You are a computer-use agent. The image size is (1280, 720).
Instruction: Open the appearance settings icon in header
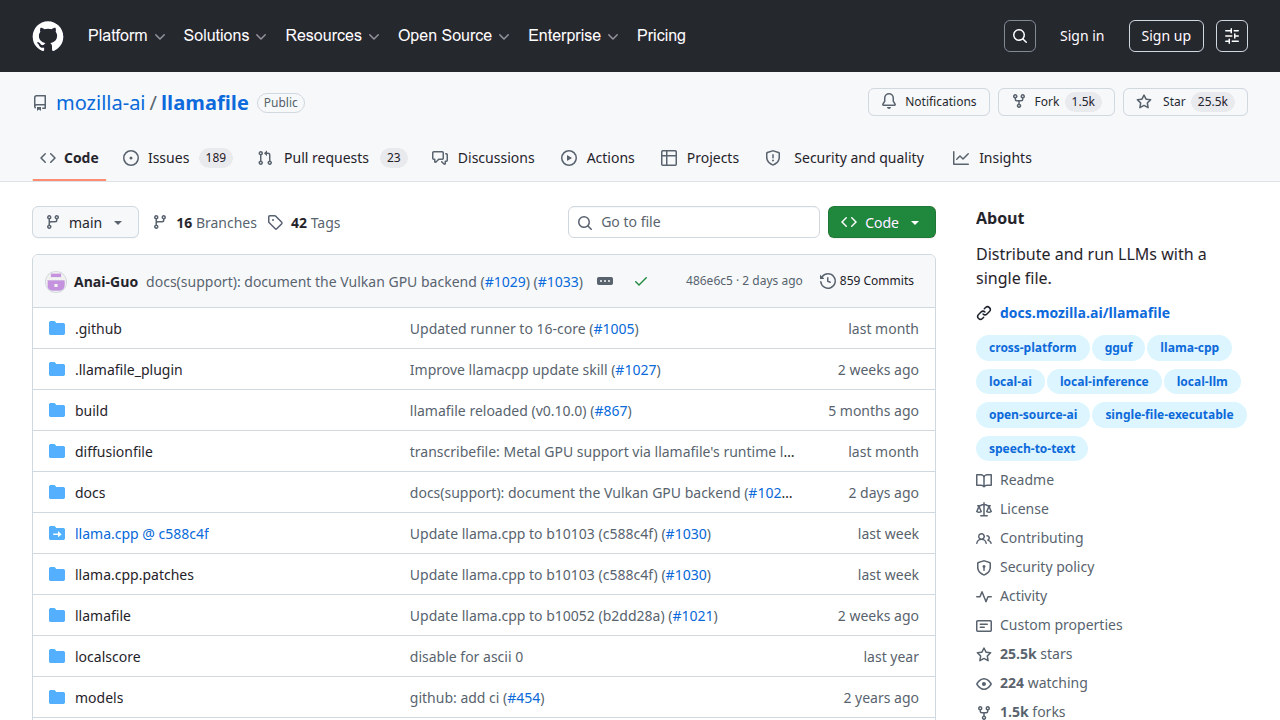1232,36
